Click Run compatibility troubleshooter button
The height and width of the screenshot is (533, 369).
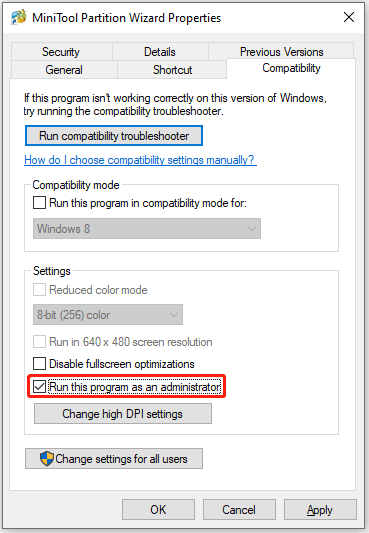pos(114,136)
